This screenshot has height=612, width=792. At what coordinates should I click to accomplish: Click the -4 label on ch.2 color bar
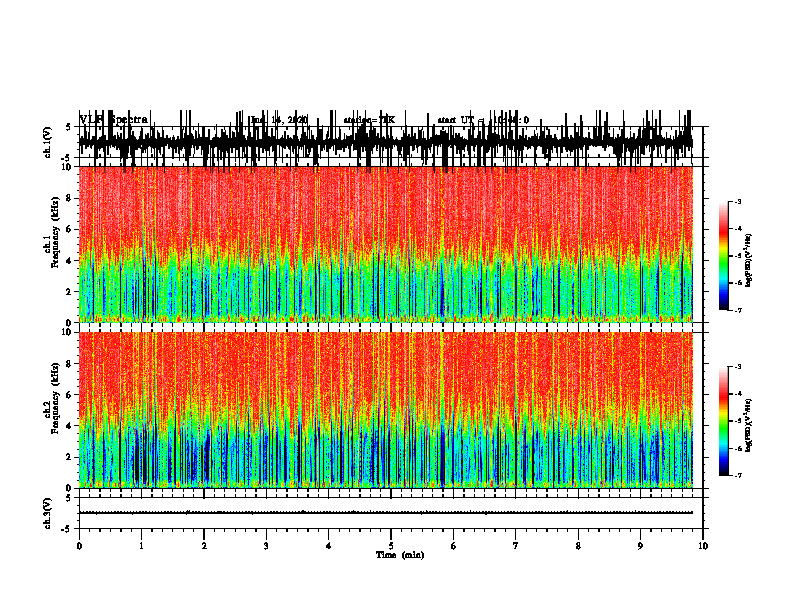pos(737,394)
